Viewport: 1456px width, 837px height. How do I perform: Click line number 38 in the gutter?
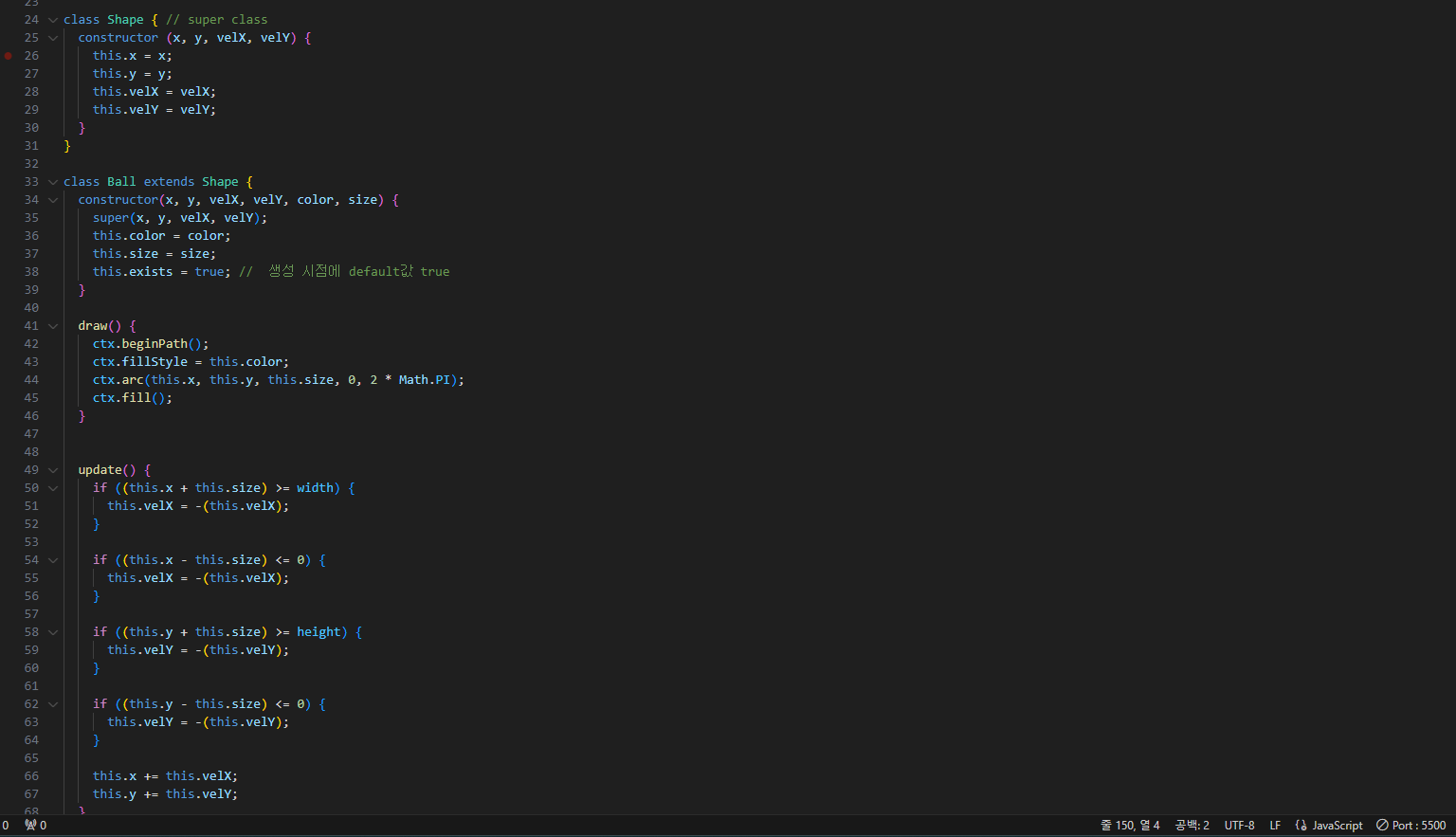pyautogui.click(x=31, y=272)
